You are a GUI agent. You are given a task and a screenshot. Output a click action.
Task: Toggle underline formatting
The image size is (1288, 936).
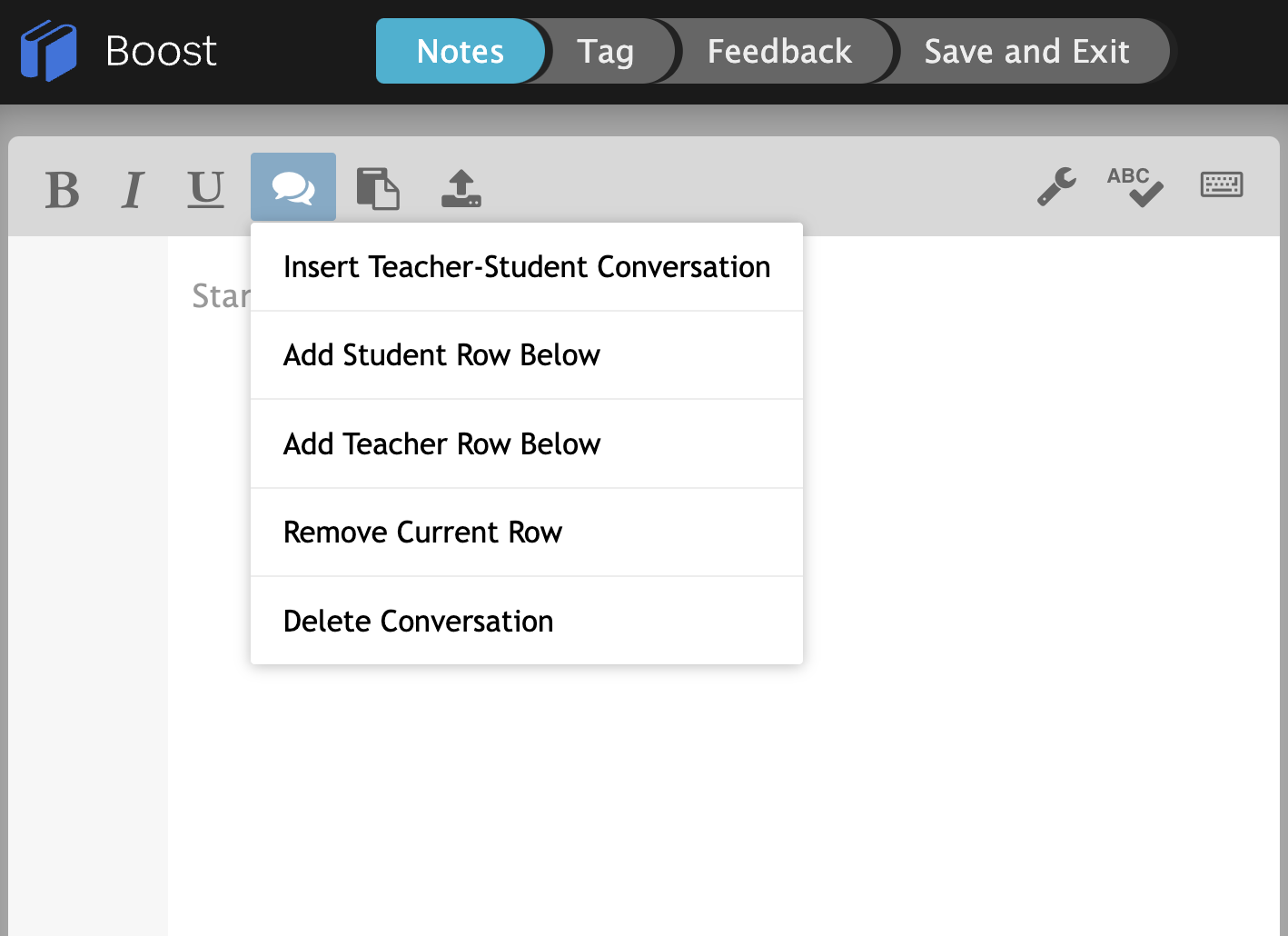coord(206,189)
